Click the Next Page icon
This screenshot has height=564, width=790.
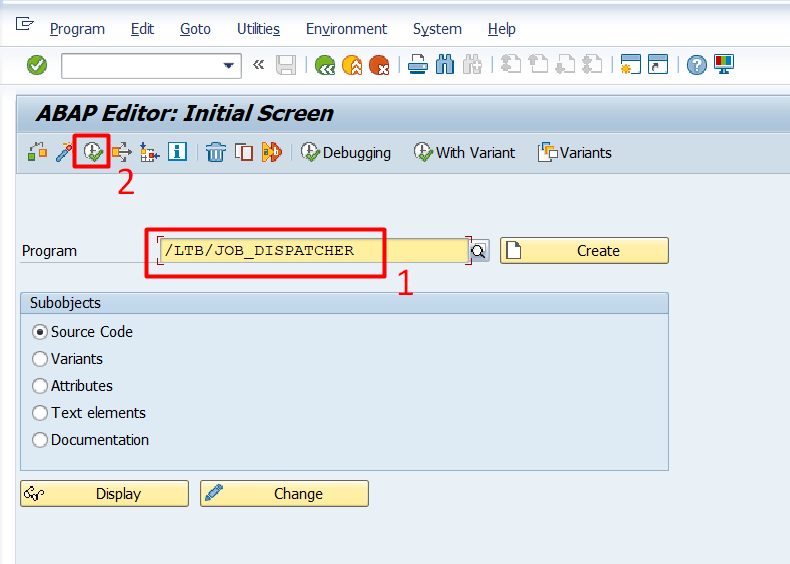pos(565,65)
